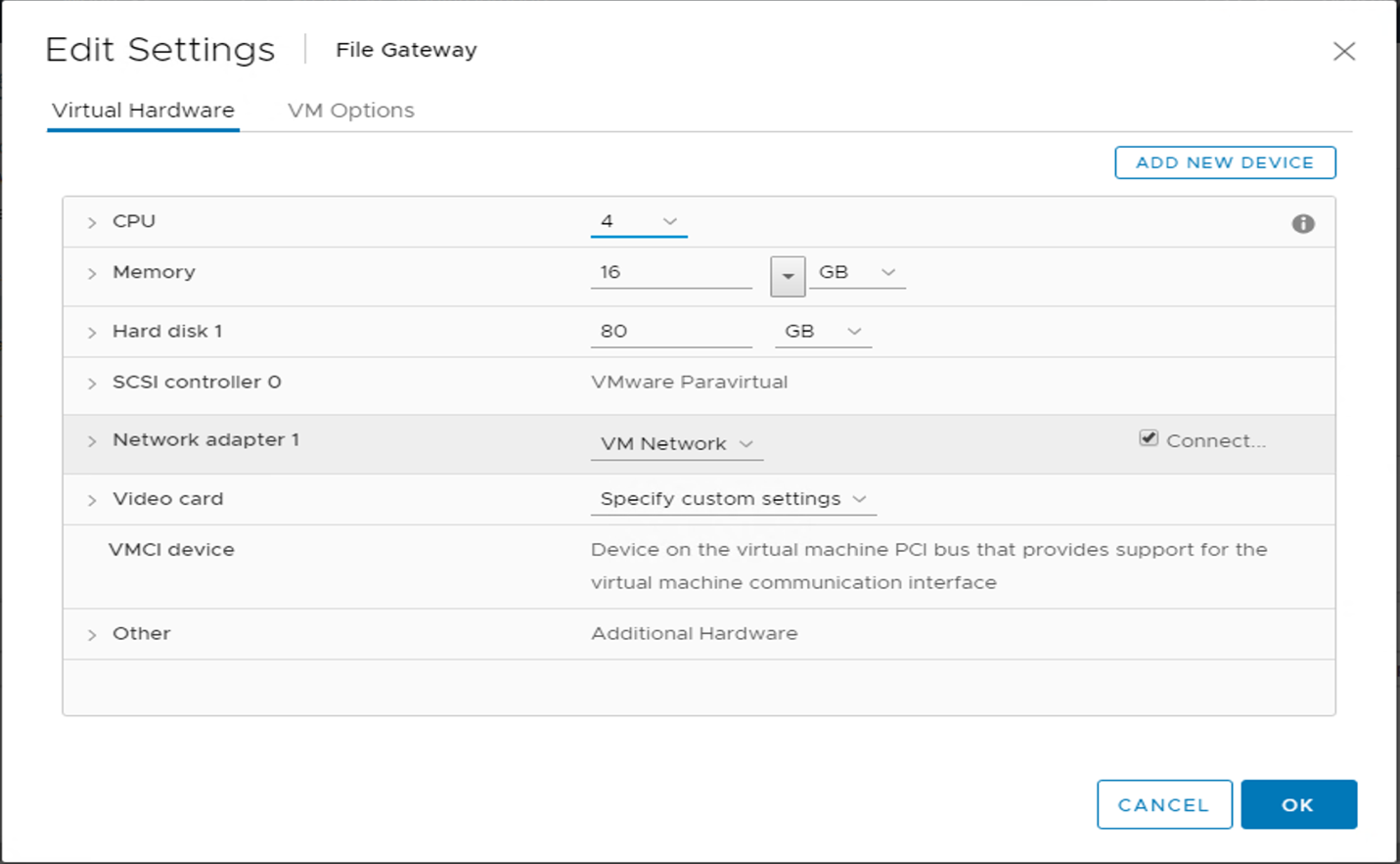Expand the Other additional hardware section
Viewport: 1400px width, 864px height.
pos(91,633)
